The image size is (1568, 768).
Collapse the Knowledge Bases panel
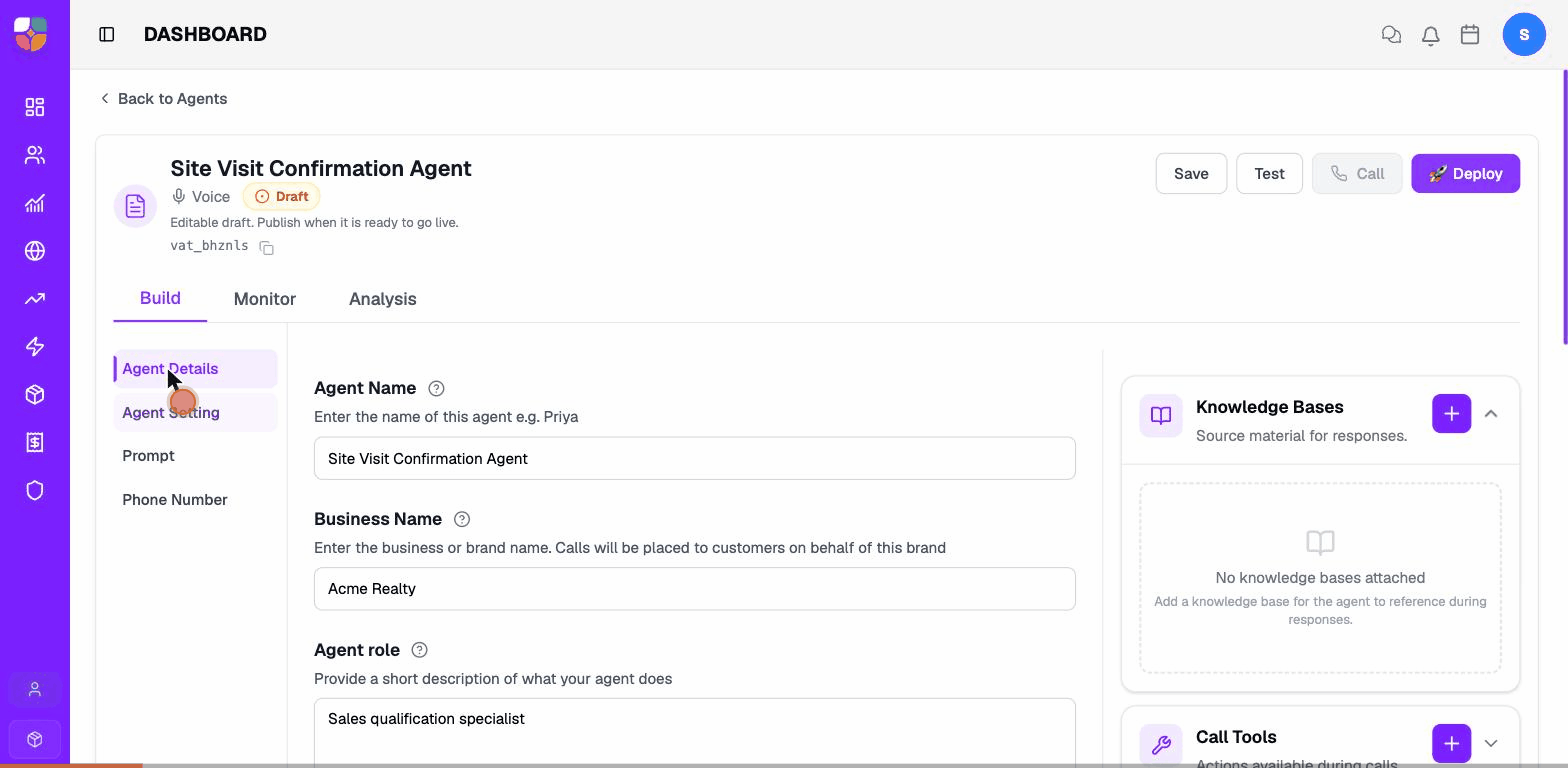1491,414
